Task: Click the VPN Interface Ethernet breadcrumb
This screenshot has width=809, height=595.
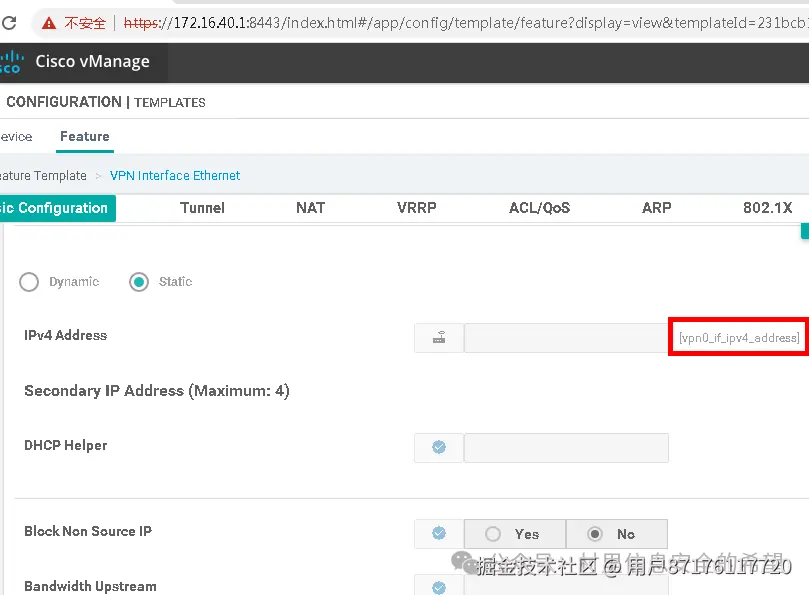Action: point(175,176)
